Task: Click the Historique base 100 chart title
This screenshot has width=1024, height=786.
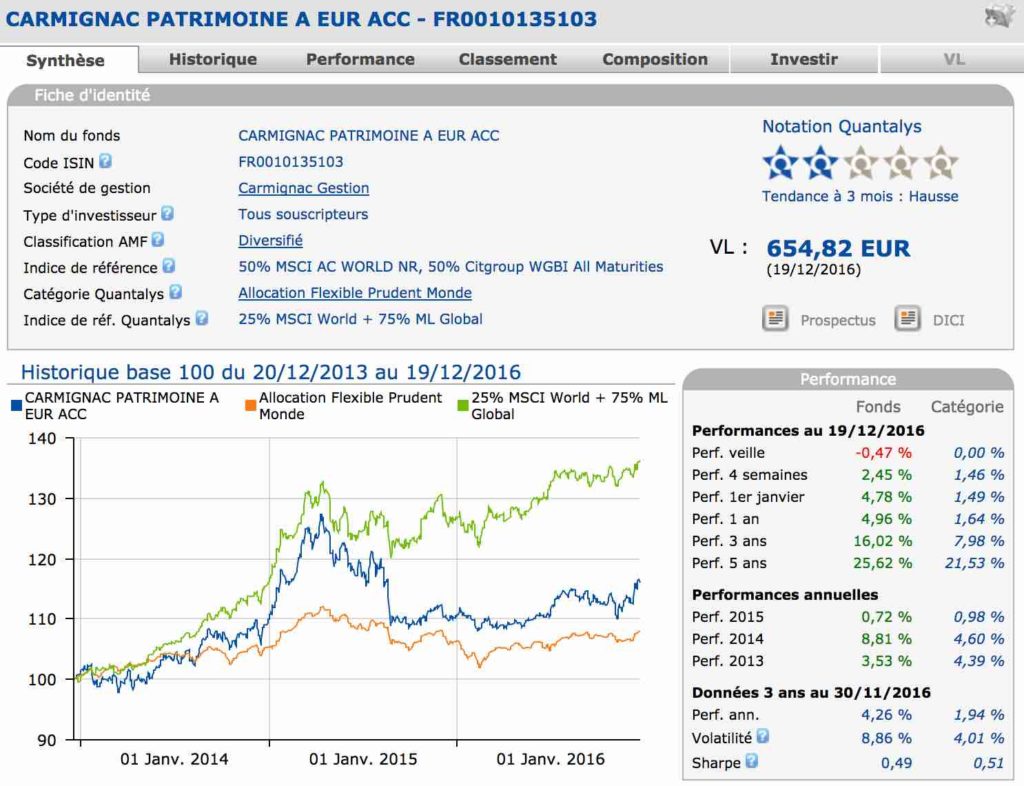Action: click(271, 372)
